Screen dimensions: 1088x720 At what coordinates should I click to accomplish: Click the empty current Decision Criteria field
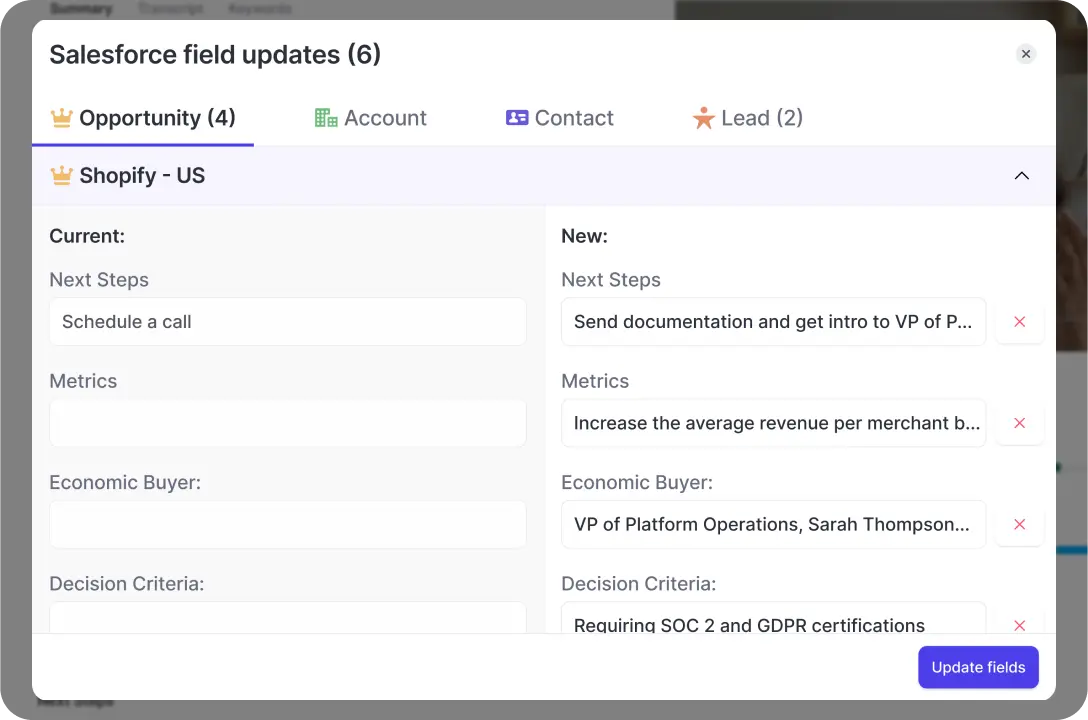pos(287,617)
